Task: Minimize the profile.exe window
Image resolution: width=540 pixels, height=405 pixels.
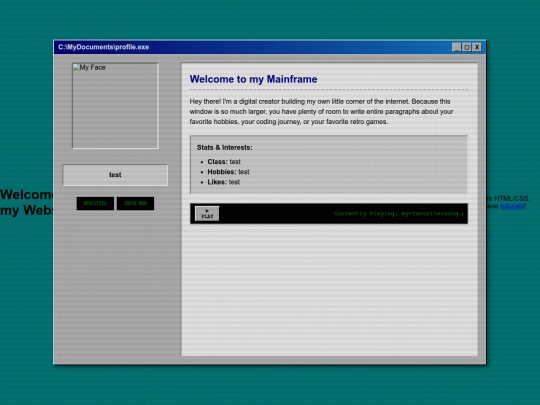Action: (x=456, y=47)
